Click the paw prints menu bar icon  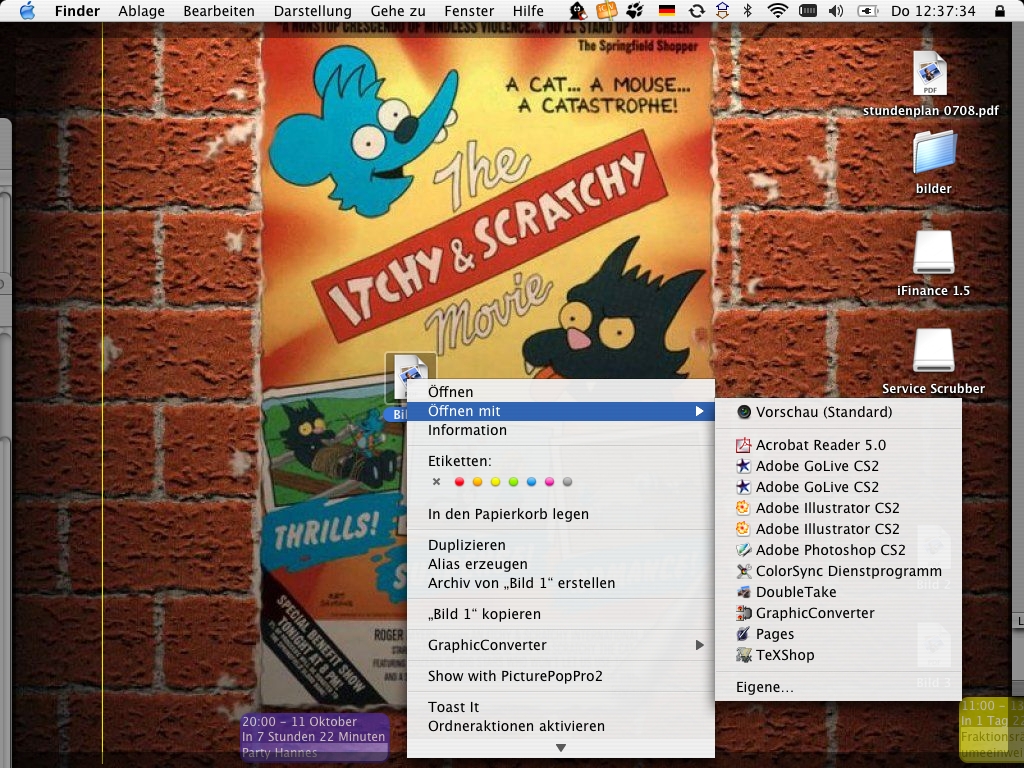[x=636, y=10]
